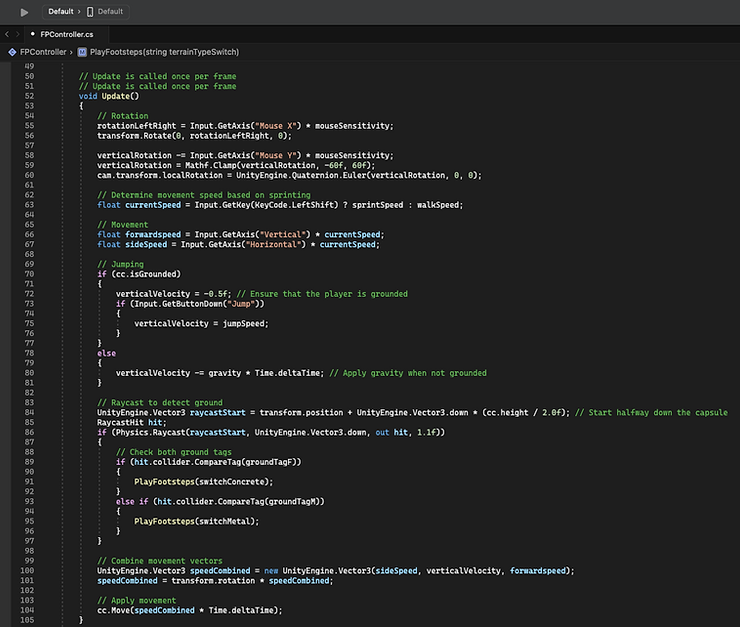
Task: Open the FPController breadcrumb
Action: tap(43, 52)
